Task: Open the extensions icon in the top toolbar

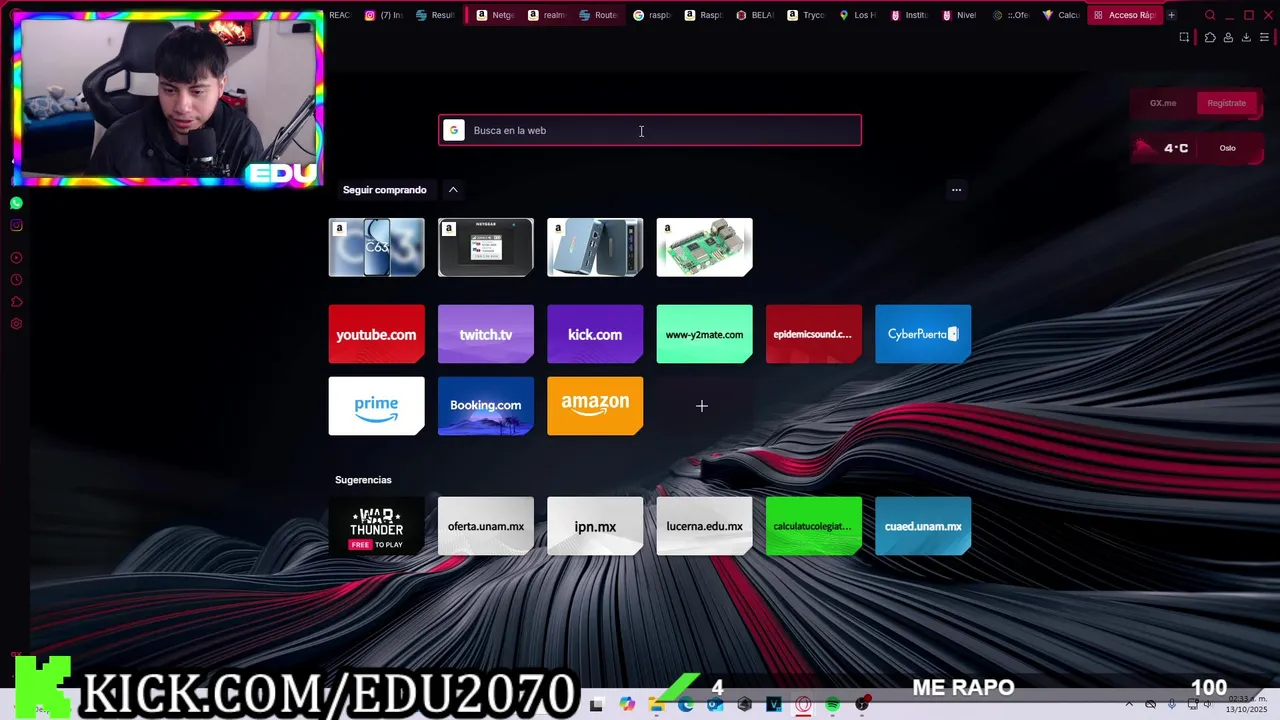Action: pyautogui.click(x=1210, y=37)
